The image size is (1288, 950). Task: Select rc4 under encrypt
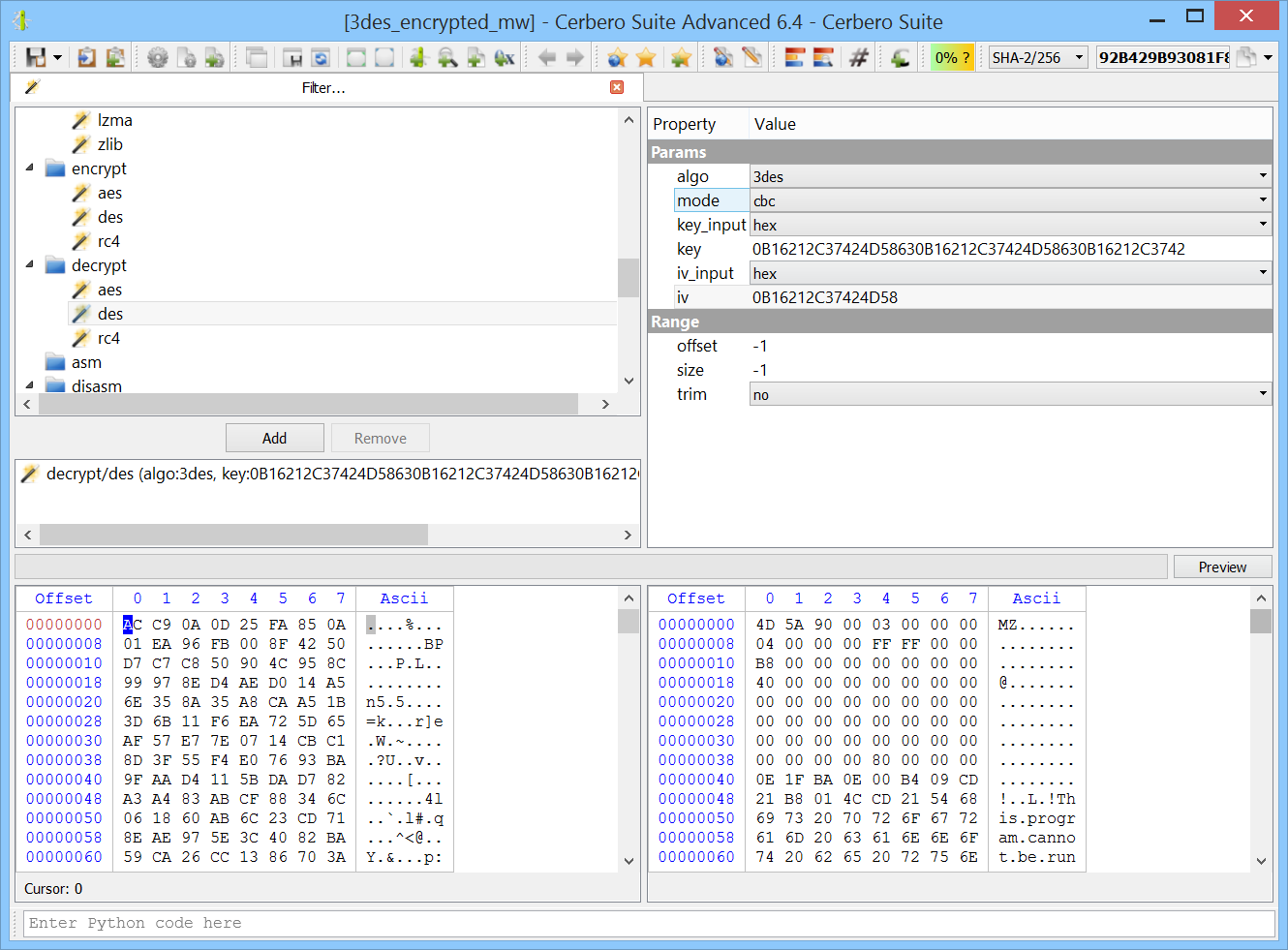coord(108,241)
